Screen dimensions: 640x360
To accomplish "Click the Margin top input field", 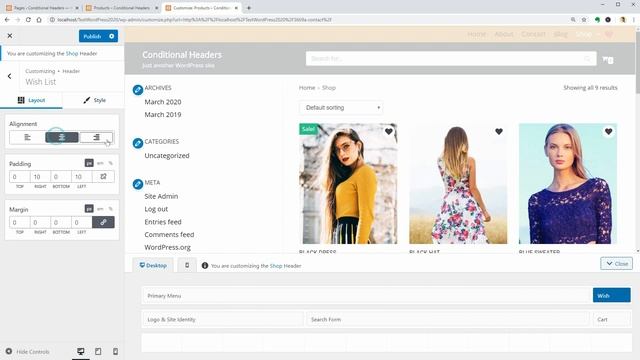I will click(x=20, y=222).
